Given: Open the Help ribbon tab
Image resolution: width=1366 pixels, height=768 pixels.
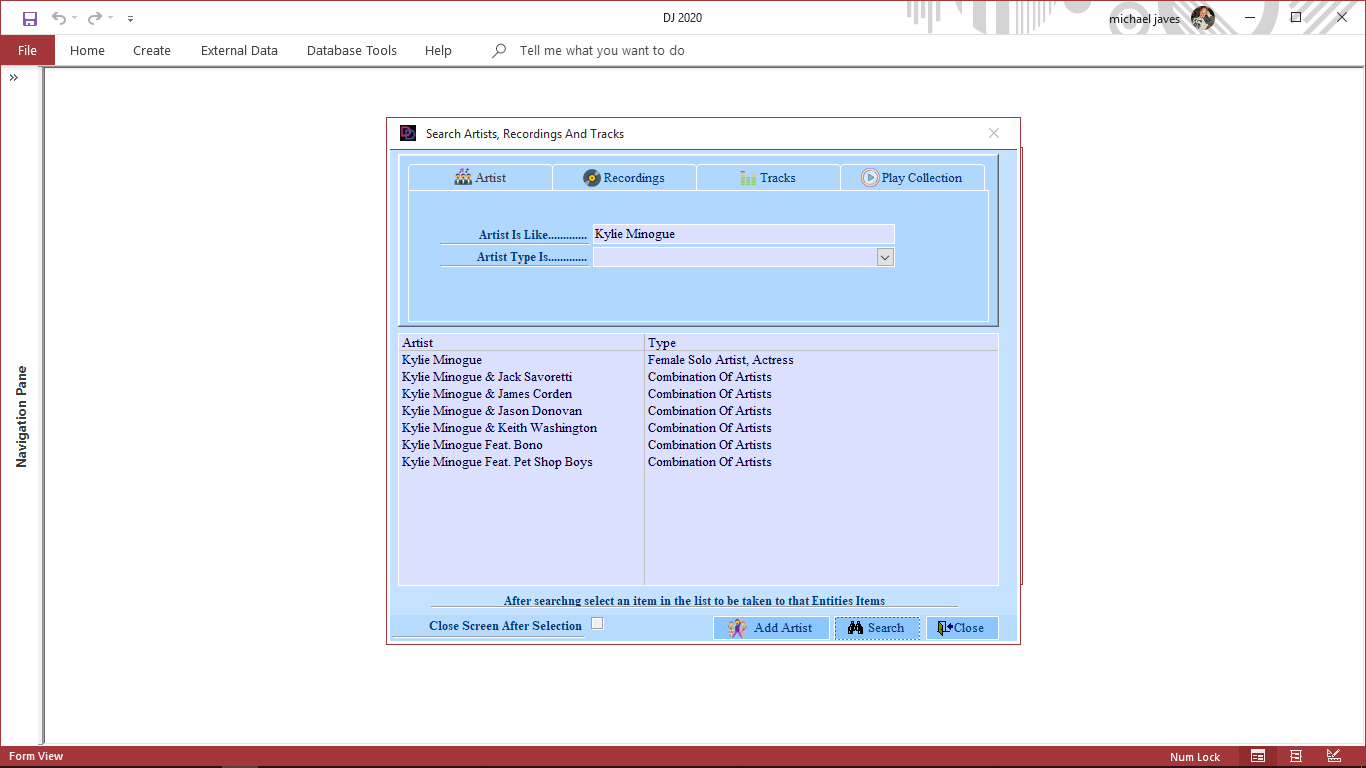Looking at the screenshot, I should (438, 50).
